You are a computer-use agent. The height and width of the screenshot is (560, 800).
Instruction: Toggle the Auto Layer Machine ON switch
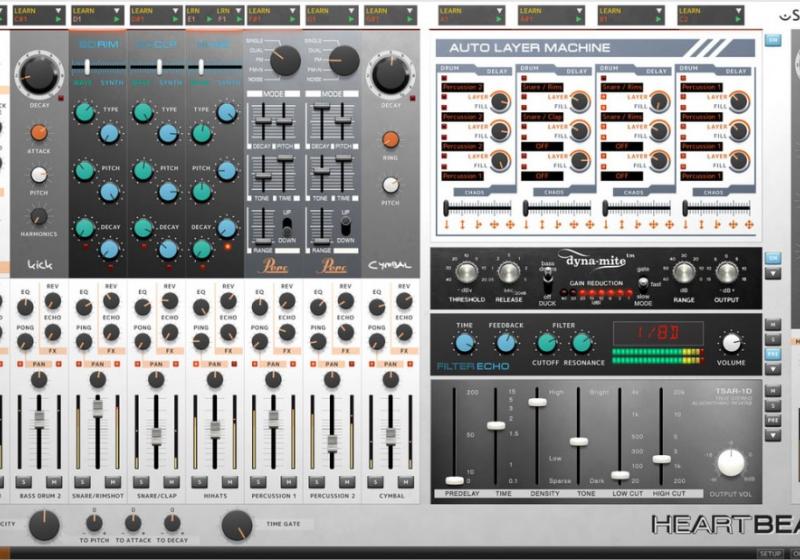[x=772, y=40]
